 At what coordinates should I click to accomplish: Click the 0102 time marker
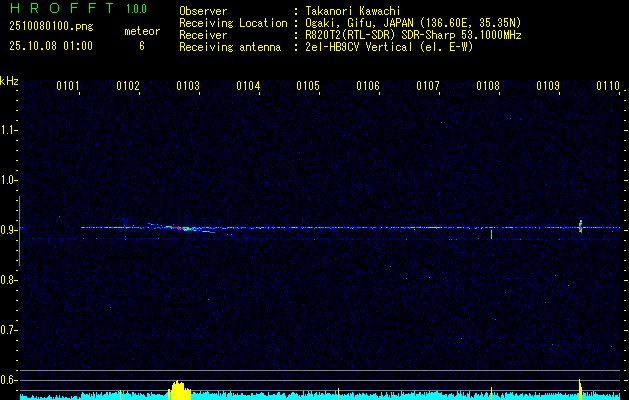pos(128,86)
